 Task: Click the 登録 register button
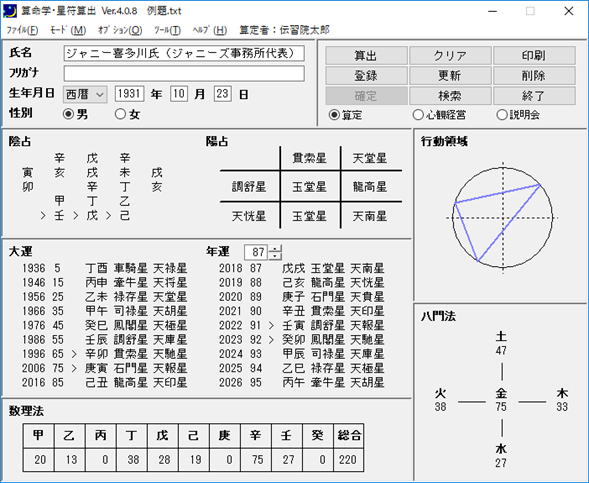[366, 75]
